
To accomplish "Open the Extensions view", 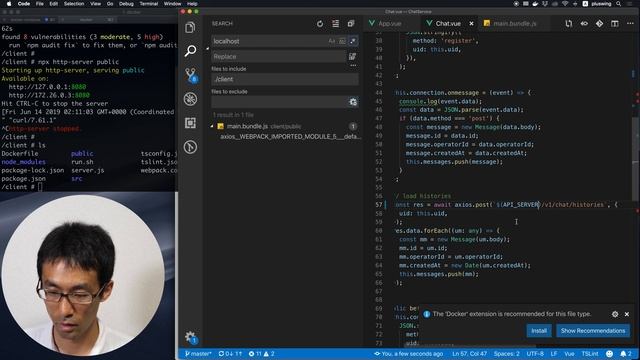I will click(x=190, y=123).
